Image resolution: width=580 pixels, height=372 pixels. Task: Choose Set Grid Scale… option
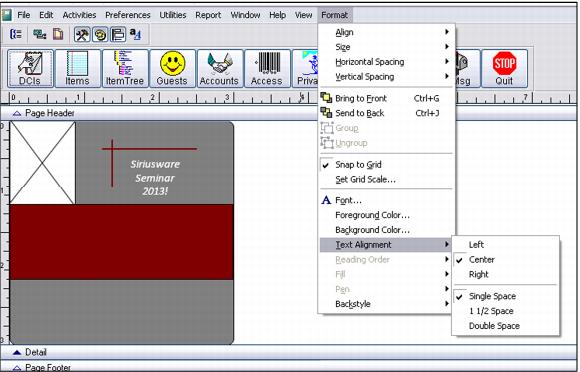pyautogui.click(x=386, y=180)
